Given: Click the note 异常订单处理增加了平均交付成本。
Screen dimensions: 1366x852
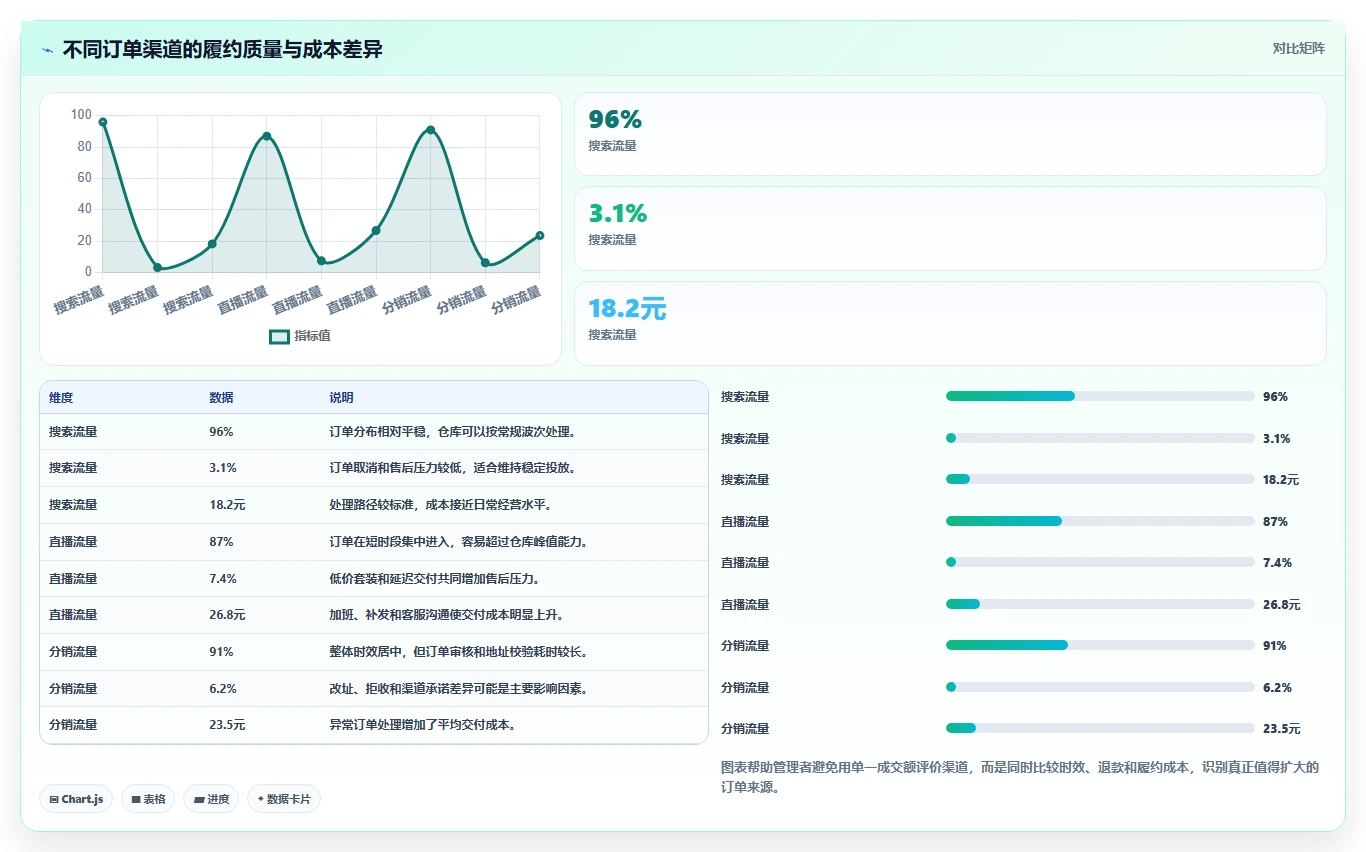Looking at the screenshot, I should [x=424, y=725].
